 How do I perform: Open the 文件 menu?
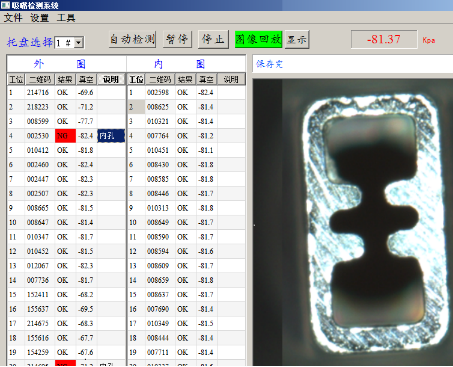point(13,17)
